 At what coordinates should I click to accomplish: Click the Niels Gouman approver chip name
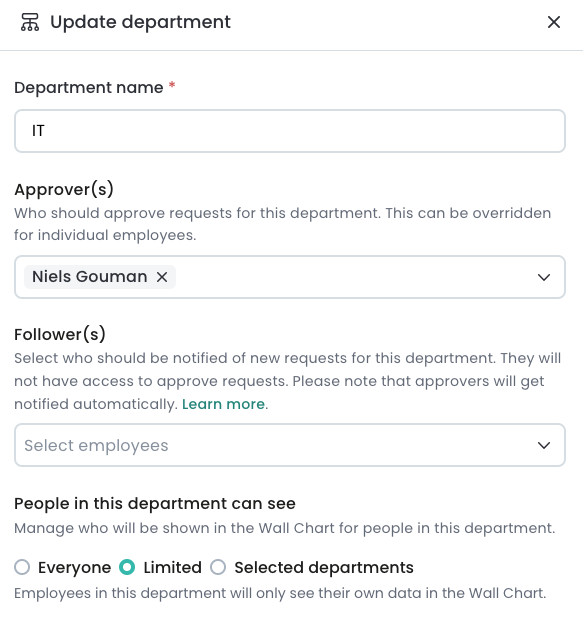(89, 277)
